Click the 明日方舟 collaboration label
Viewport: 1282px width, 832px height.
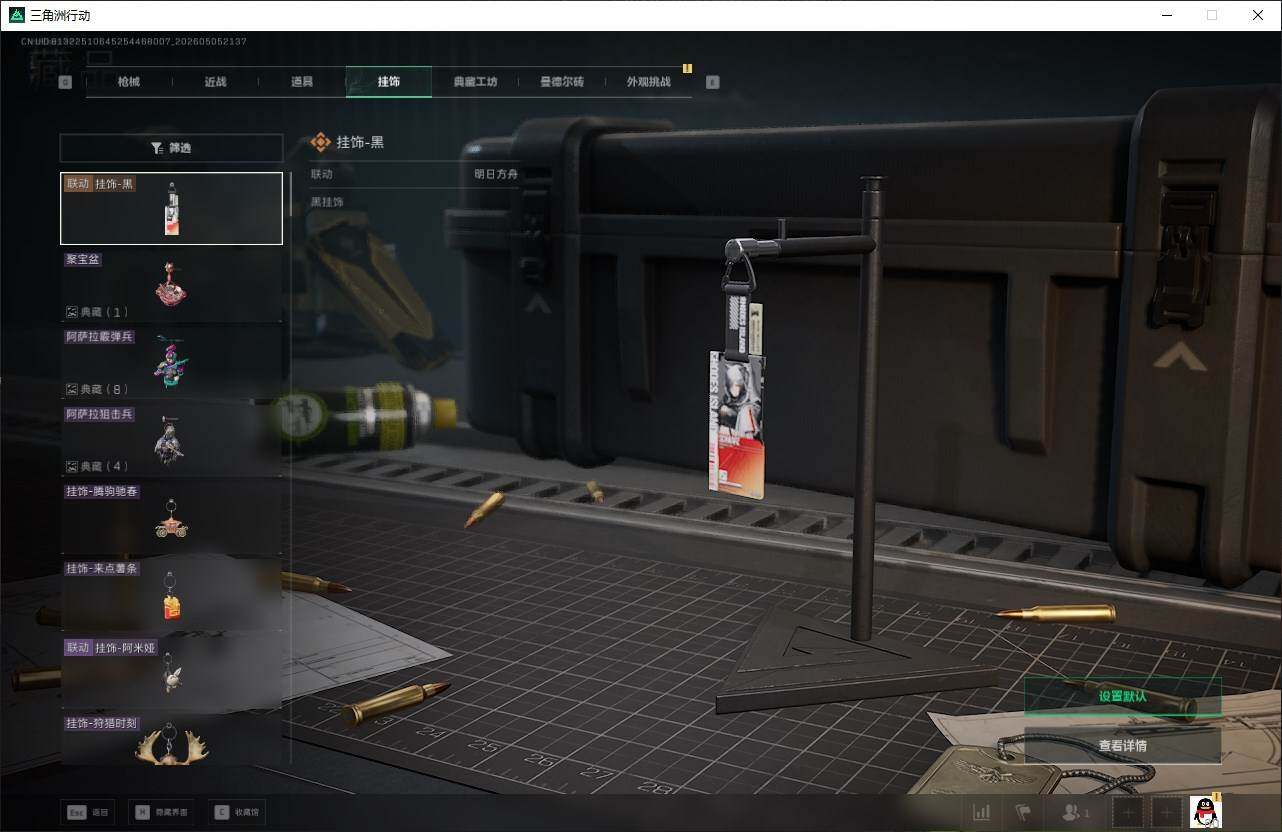coord(496,174)
